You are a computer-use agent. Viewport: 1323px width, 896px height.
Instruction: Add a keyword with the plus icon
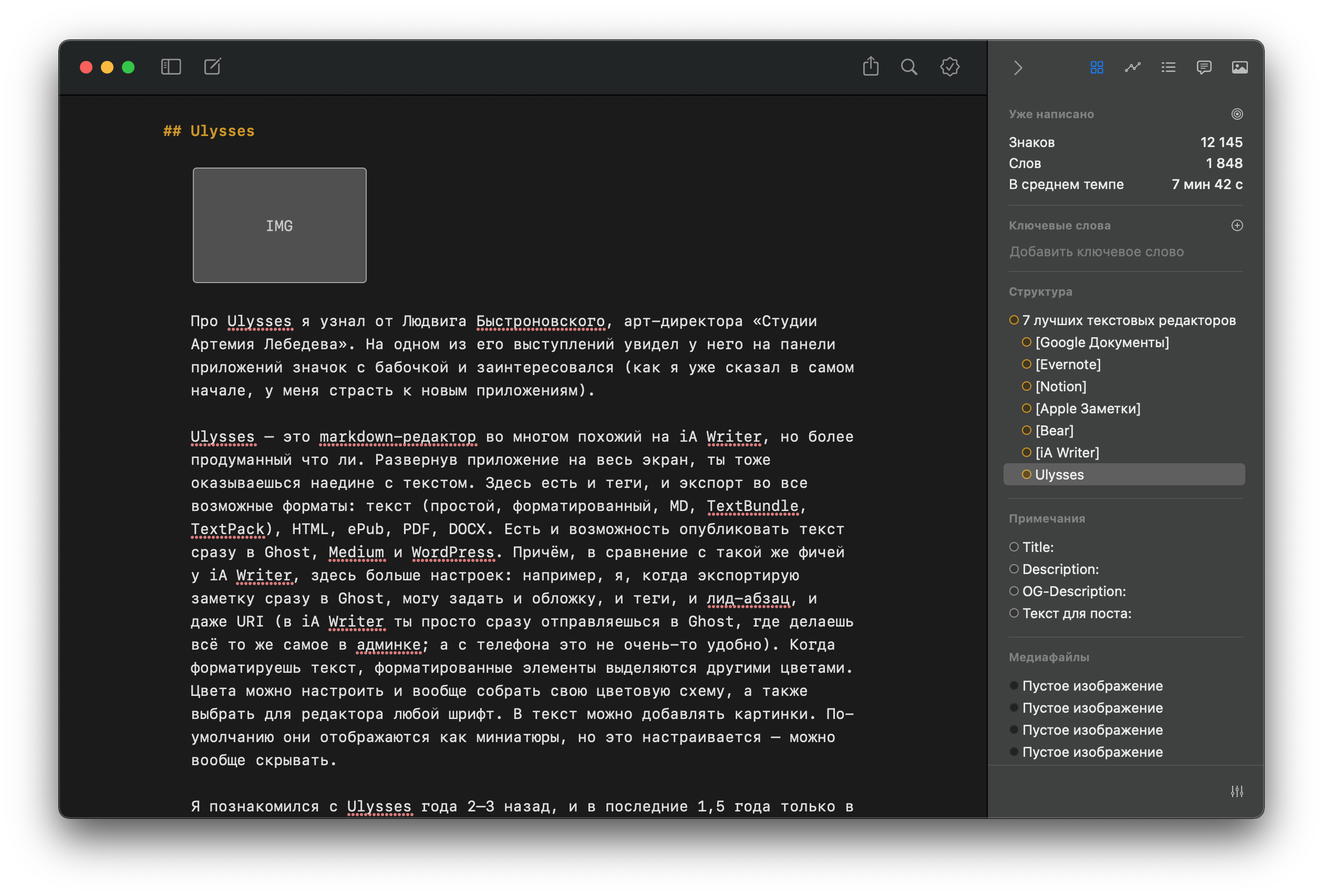coord(1237,225)
